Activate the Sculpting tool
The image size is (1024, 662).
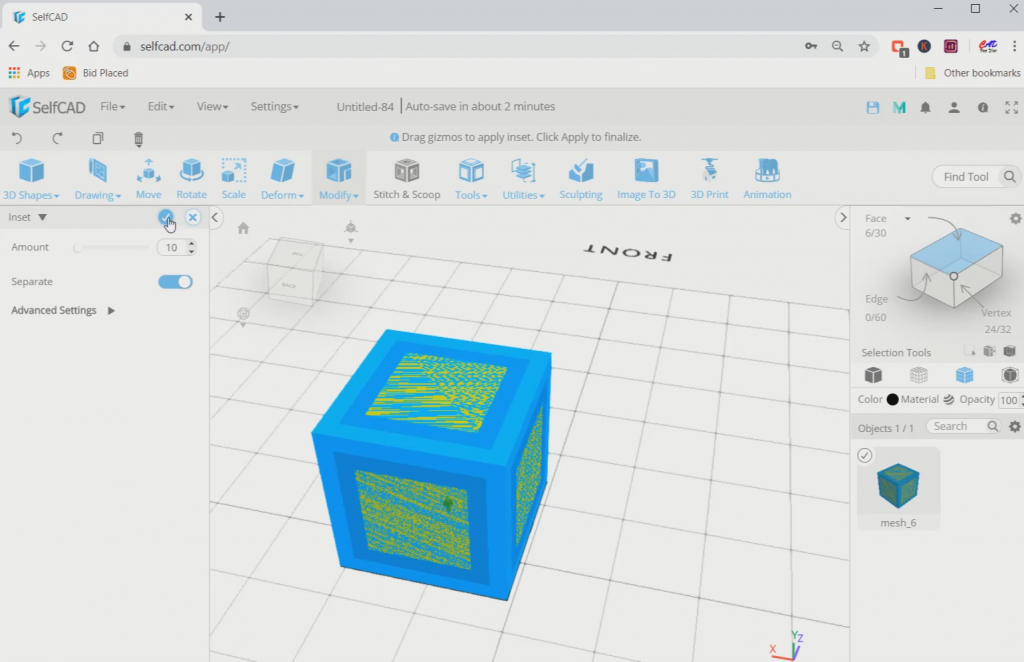coord(580,177)
